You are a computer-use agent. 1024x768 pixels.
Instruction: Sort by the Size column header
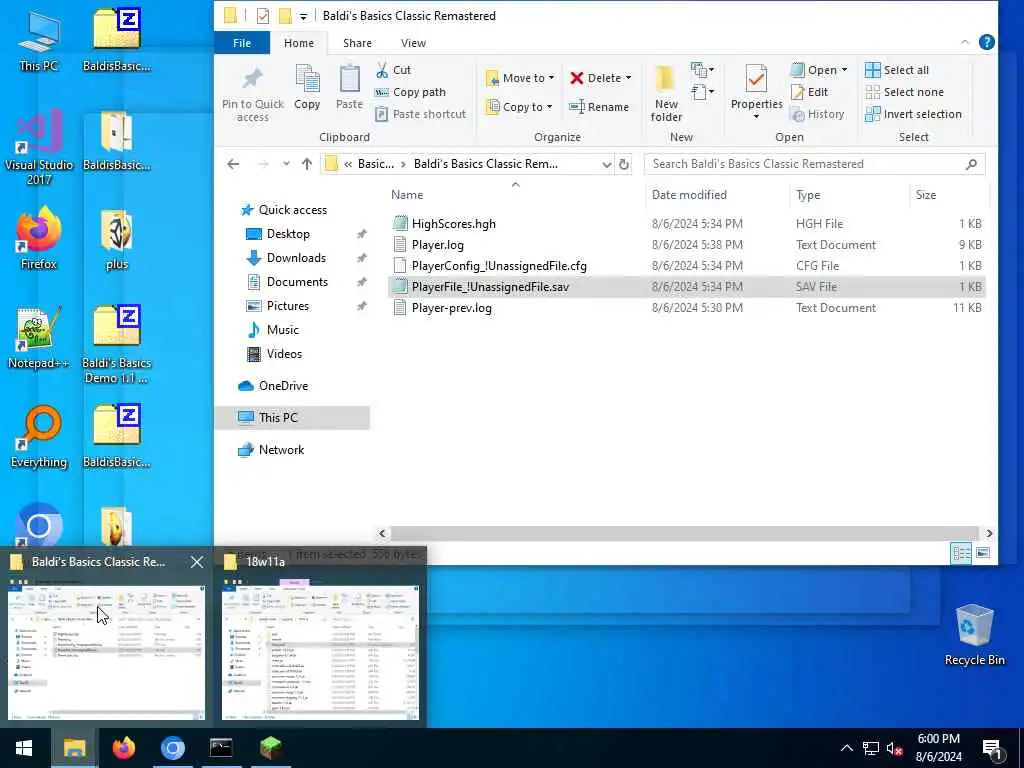tap(925, 195)
